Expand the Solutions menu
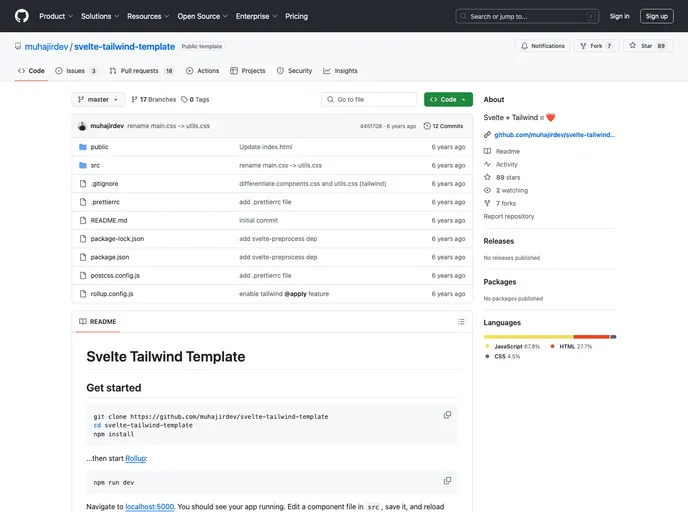 pyautogui.click(x=100, y=16)
